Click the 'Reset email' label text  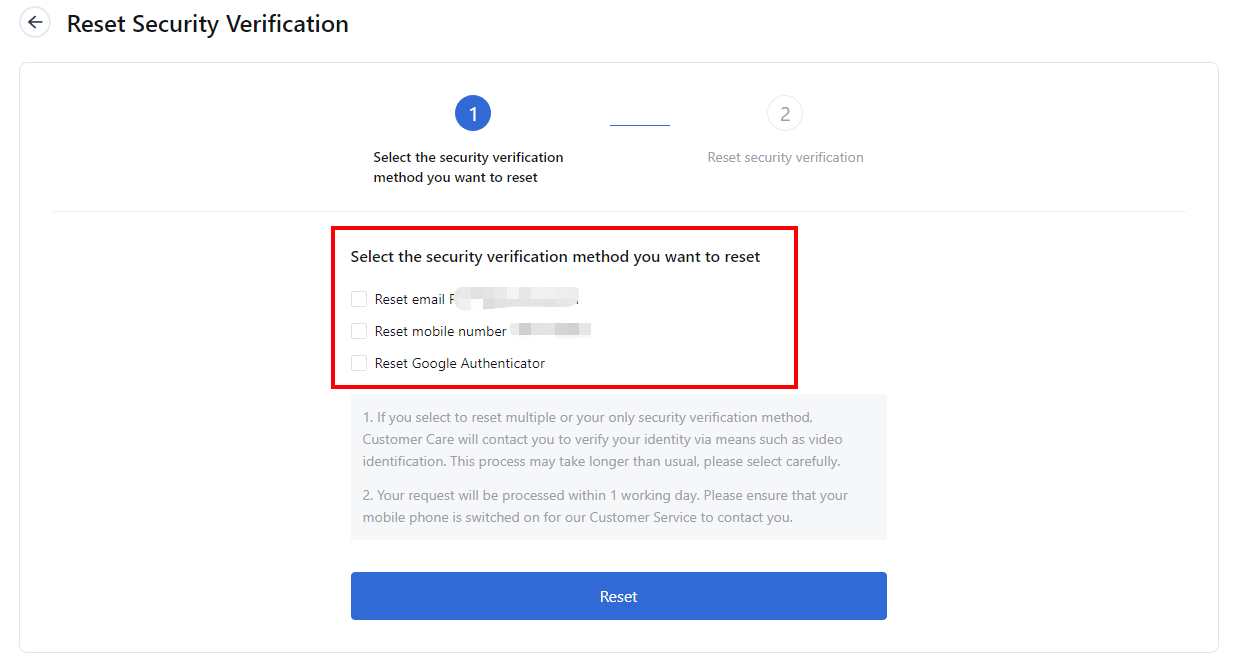pyautogui.click(x=410, y=299)
